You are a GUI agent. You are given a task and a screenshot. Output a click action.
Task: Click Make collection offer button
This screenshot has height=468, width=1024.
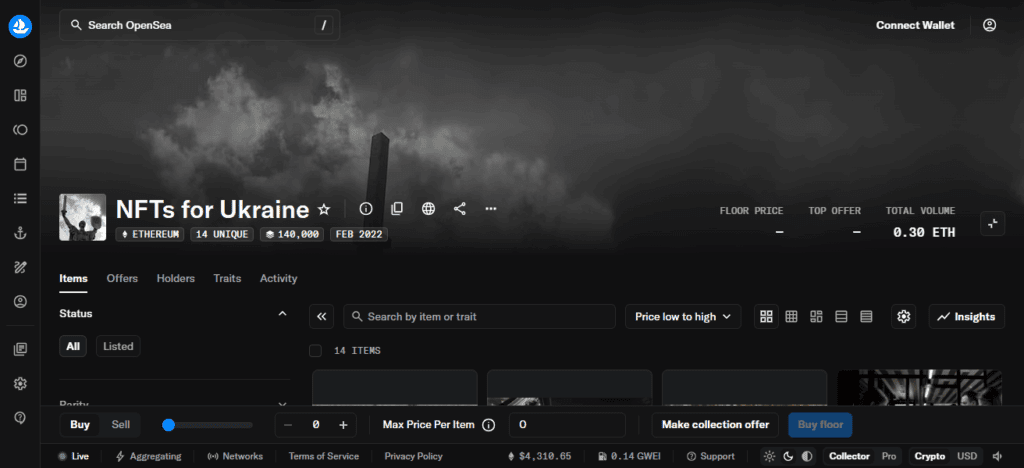point(715,425)
